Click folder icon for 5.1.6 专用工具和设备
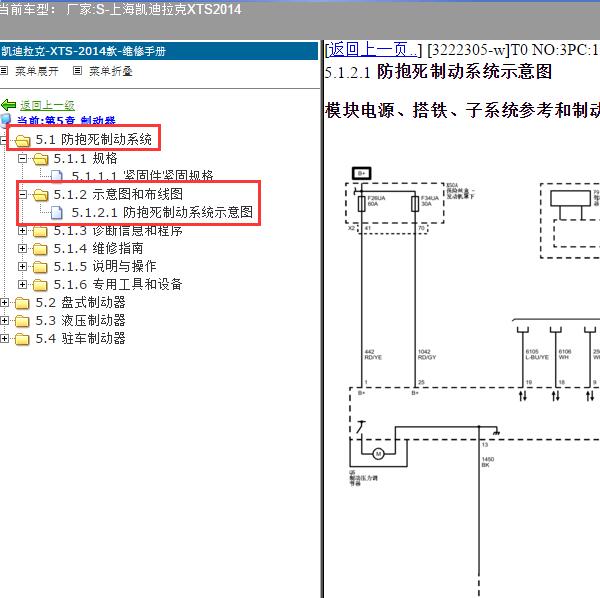 click(x=41, y=285)
